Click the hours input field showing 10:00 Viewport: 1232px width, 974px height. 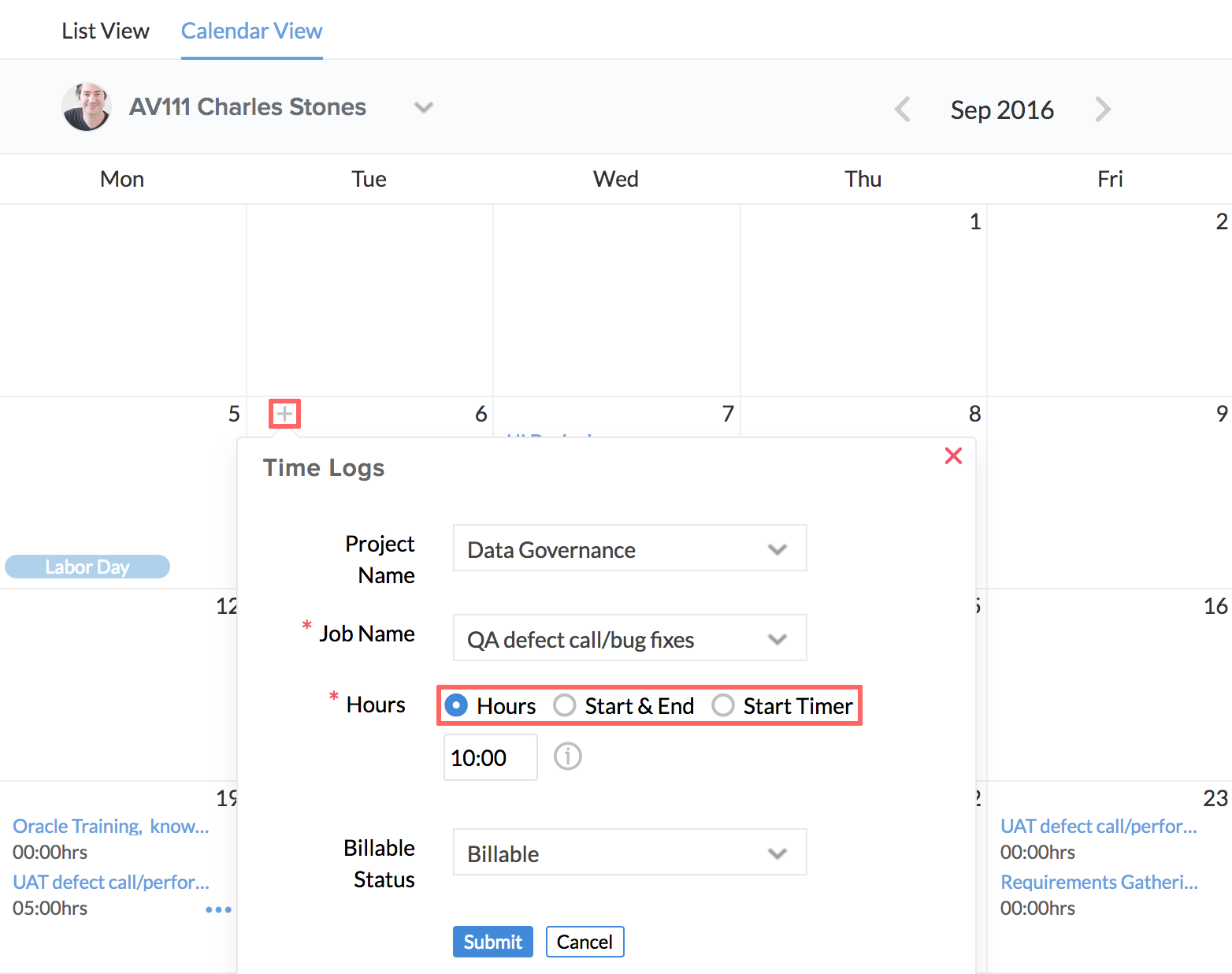tap(490, 757)
